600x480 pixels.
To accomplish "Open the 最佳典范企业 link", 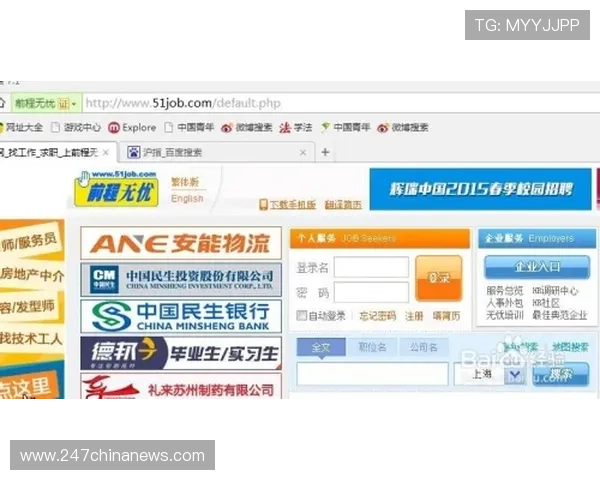I will tap(559, 315).
